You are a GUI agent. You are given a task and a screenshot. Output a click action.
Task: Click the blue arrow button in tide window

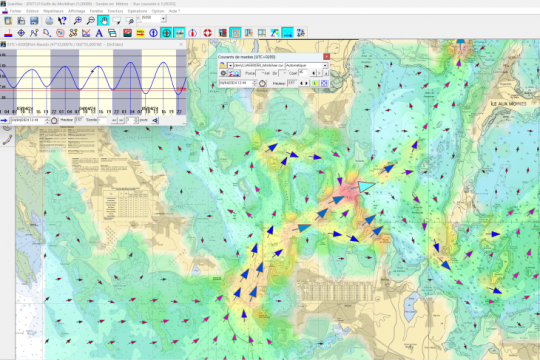[x=4, y=120]
